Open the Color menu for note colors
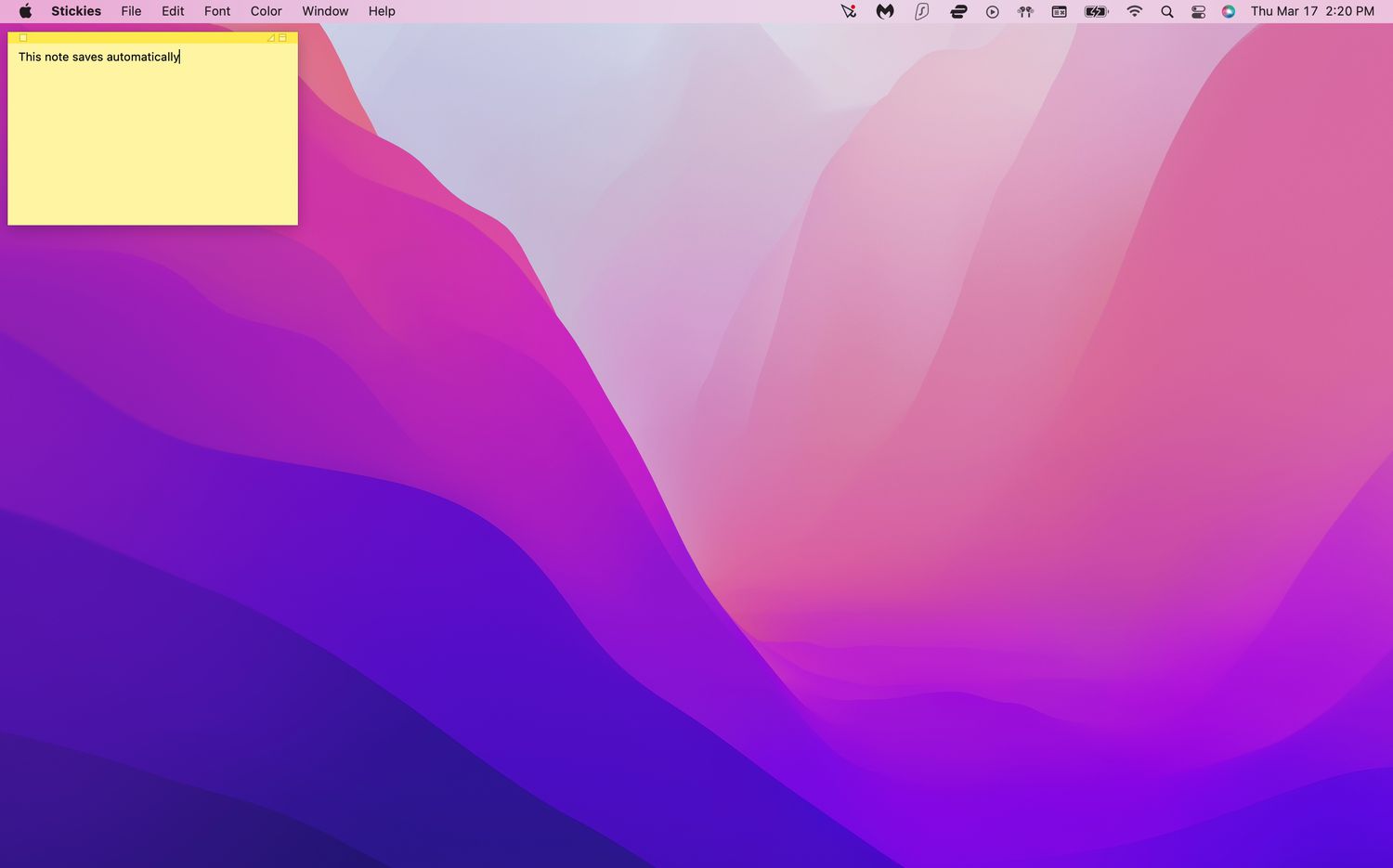Screen dimensions: 1393x868 tap(266, 11)
